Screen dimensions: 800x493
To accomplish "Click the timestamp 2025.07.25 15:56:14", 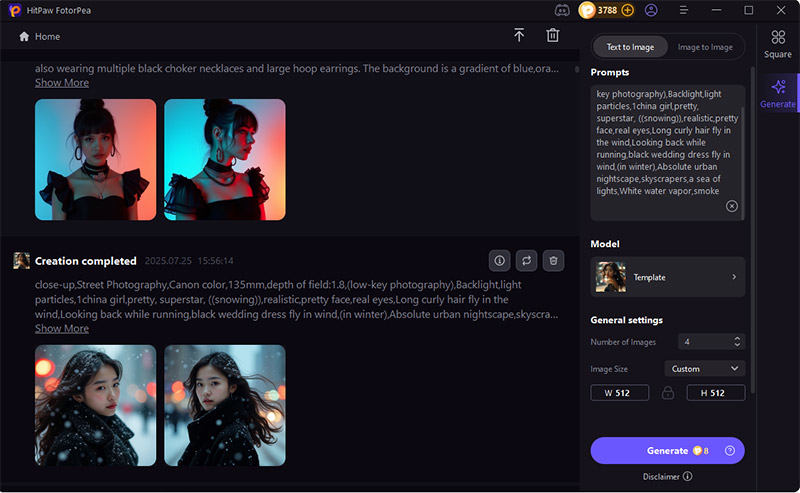I will coord(189,261).
